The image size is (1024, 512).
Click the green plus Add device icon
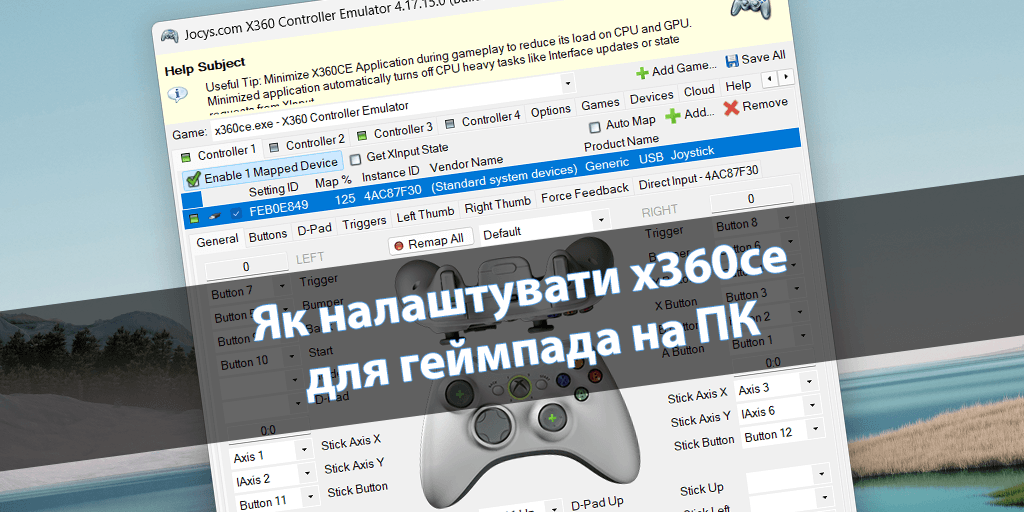[673, 115]
